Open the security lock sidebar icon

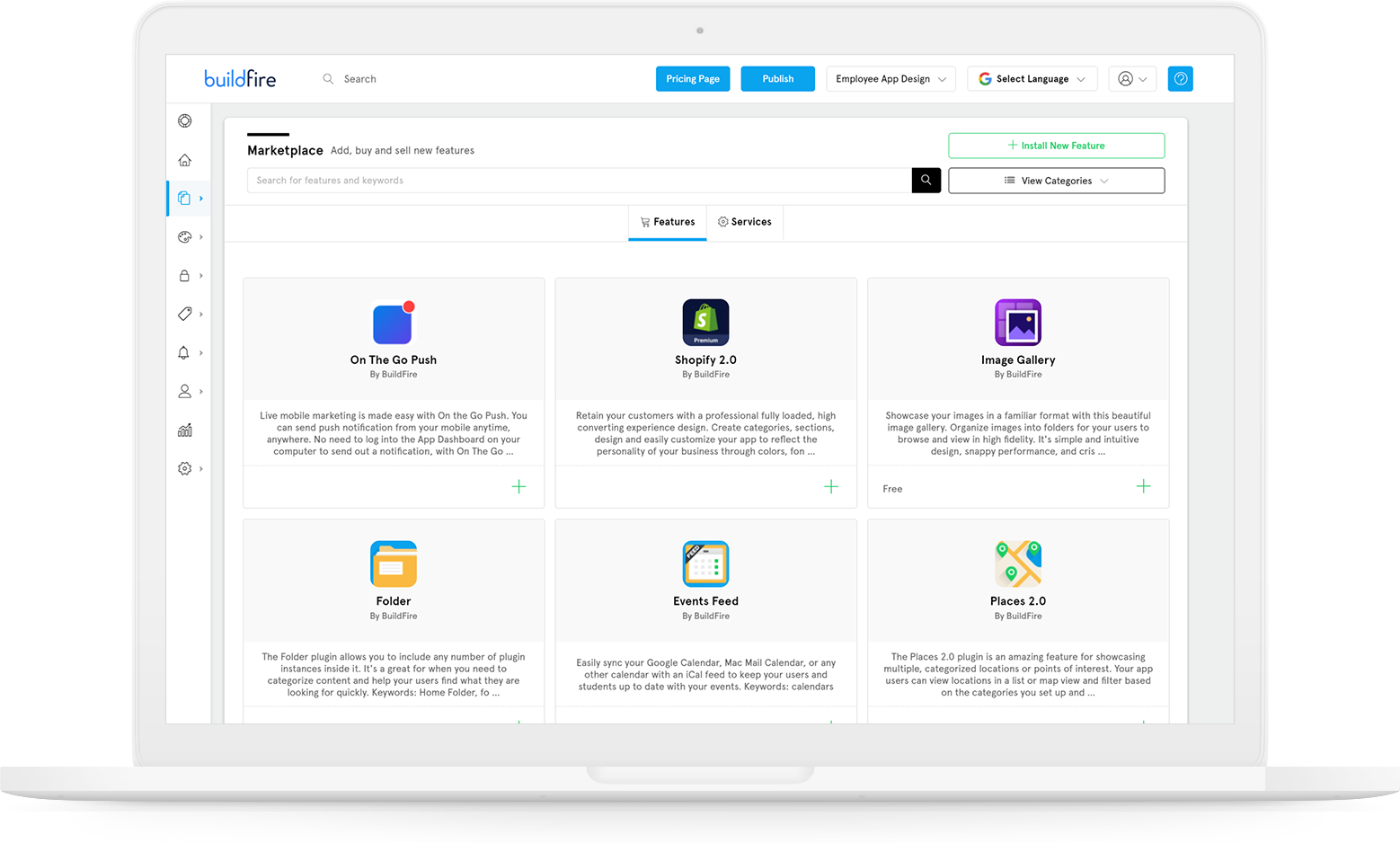(x=184, y=276)
